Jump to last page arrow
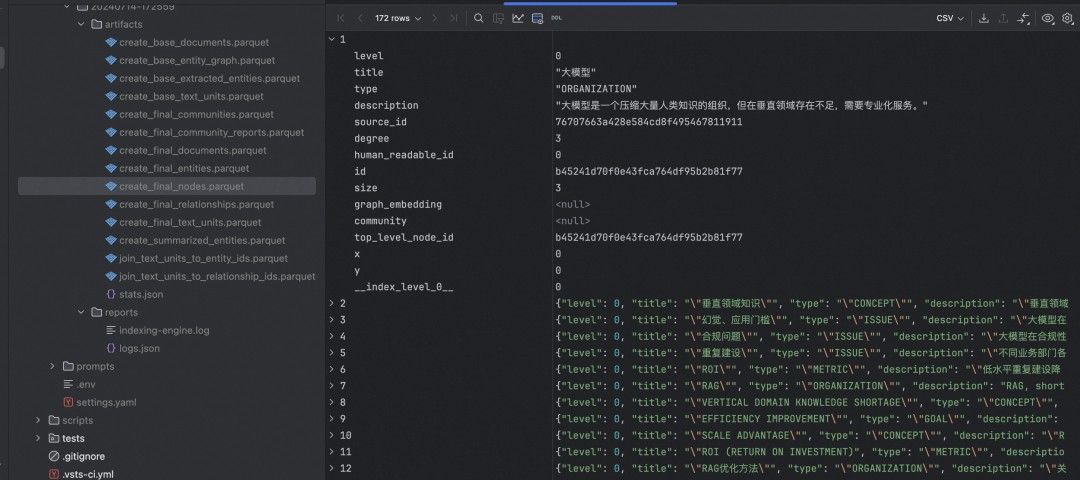The image size is (1080, 480). point(453,19)
